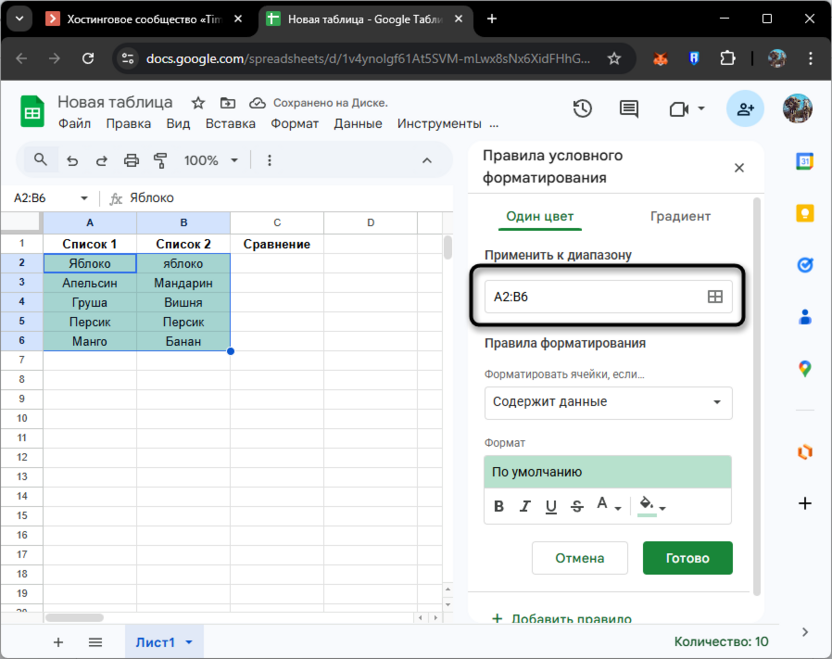Image resolution: width=832 pixels, height=659 pixels.
Task: Toggle italic formatting for the rule
Action: tap(525, 506)
